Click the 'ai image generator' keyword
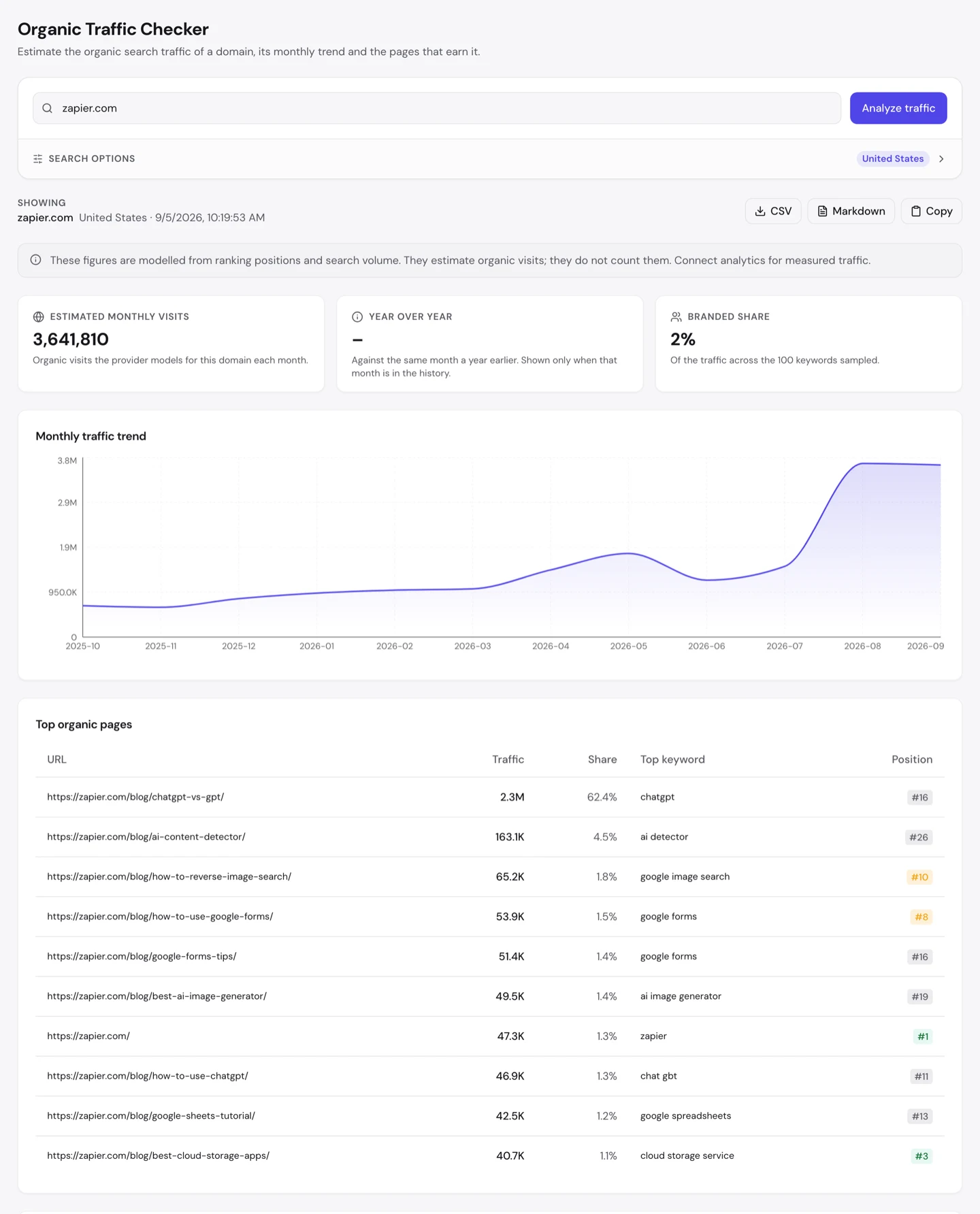This screenshot has width=980, height=1214. [681, 996]
